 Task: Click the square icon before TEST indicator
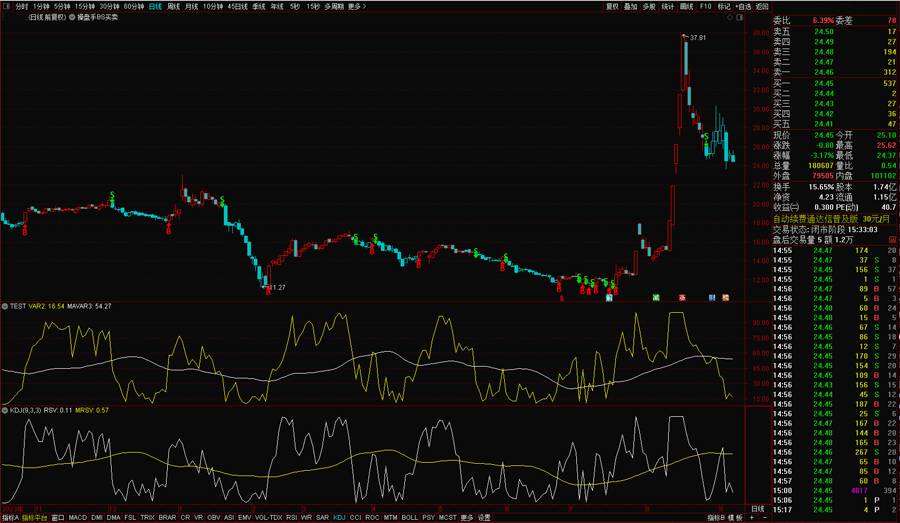pos(4,306)
